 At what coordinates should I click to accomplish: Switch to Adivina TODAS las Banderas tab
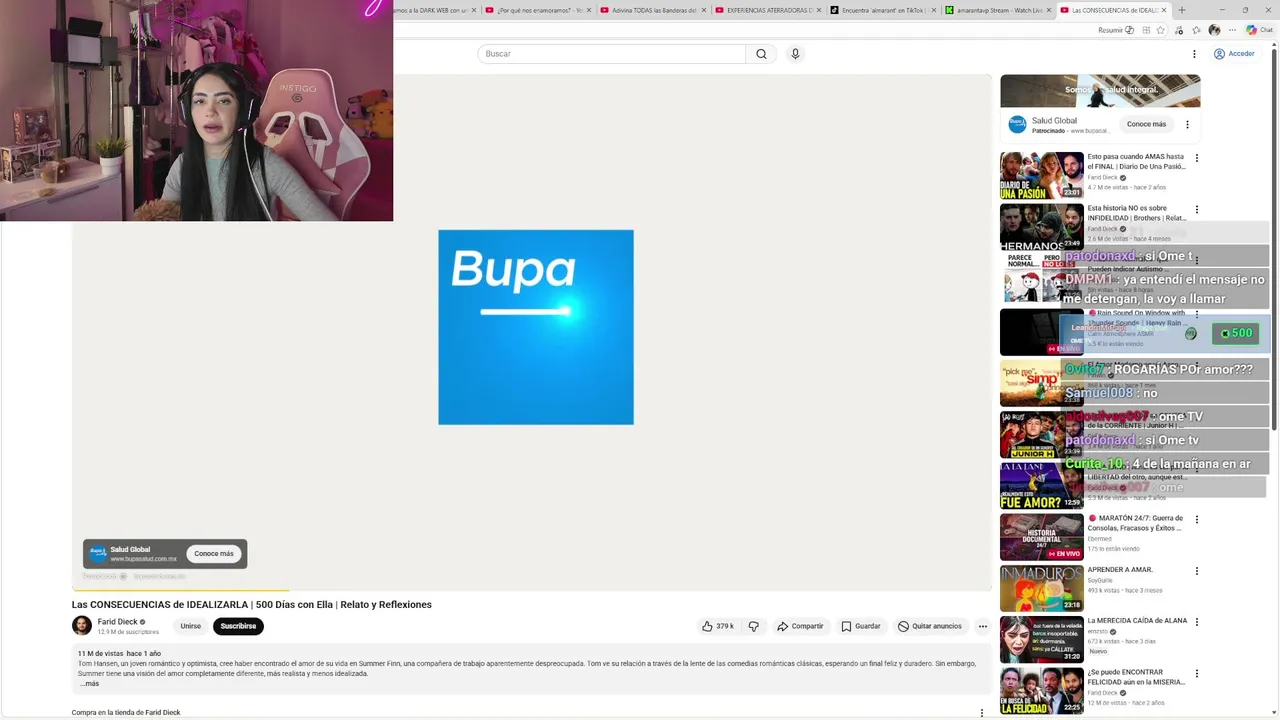coord(653,10)
